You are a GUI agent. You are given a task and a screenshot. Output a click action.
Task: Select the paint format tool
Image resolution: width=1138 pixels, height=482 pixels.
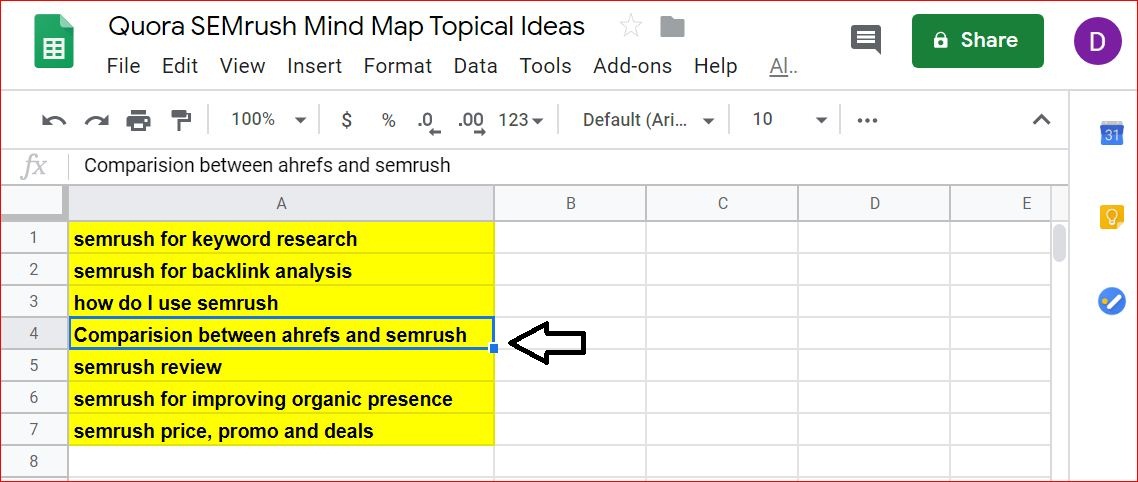tap(179, 120)
